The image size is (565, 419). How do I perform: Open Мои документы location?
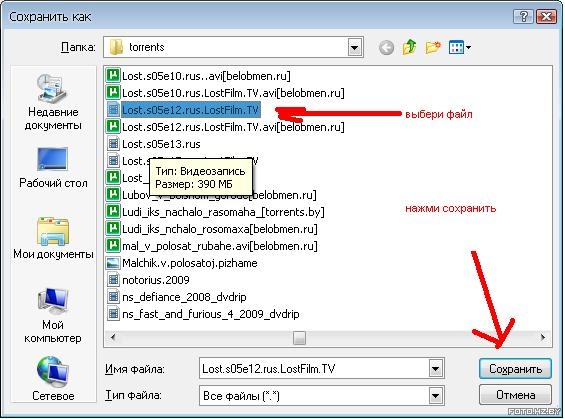coord(53,238)
